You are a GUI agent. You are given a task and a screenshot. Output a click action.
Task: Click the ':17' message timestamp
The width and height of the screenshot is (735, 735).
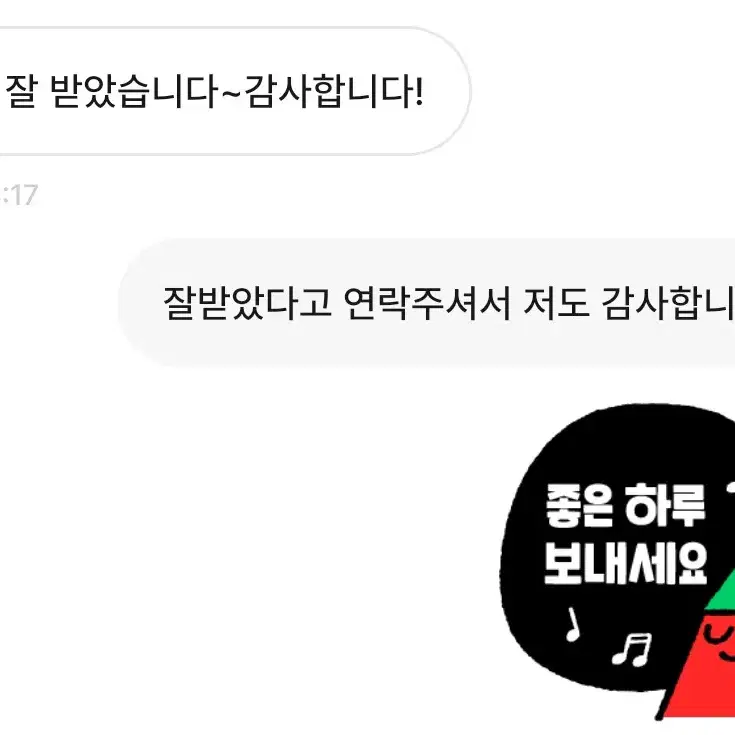(x=19, y=195)
